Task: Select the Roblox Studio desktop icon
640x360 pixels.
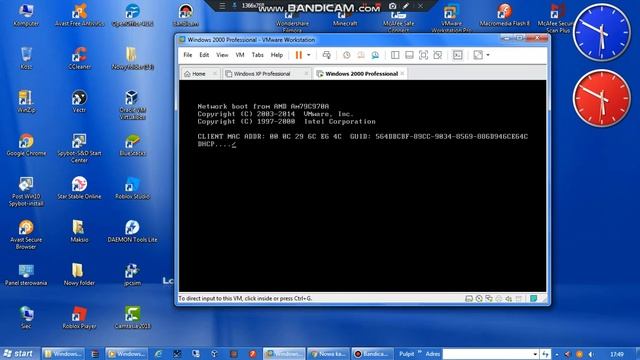Action: [132, 188]
